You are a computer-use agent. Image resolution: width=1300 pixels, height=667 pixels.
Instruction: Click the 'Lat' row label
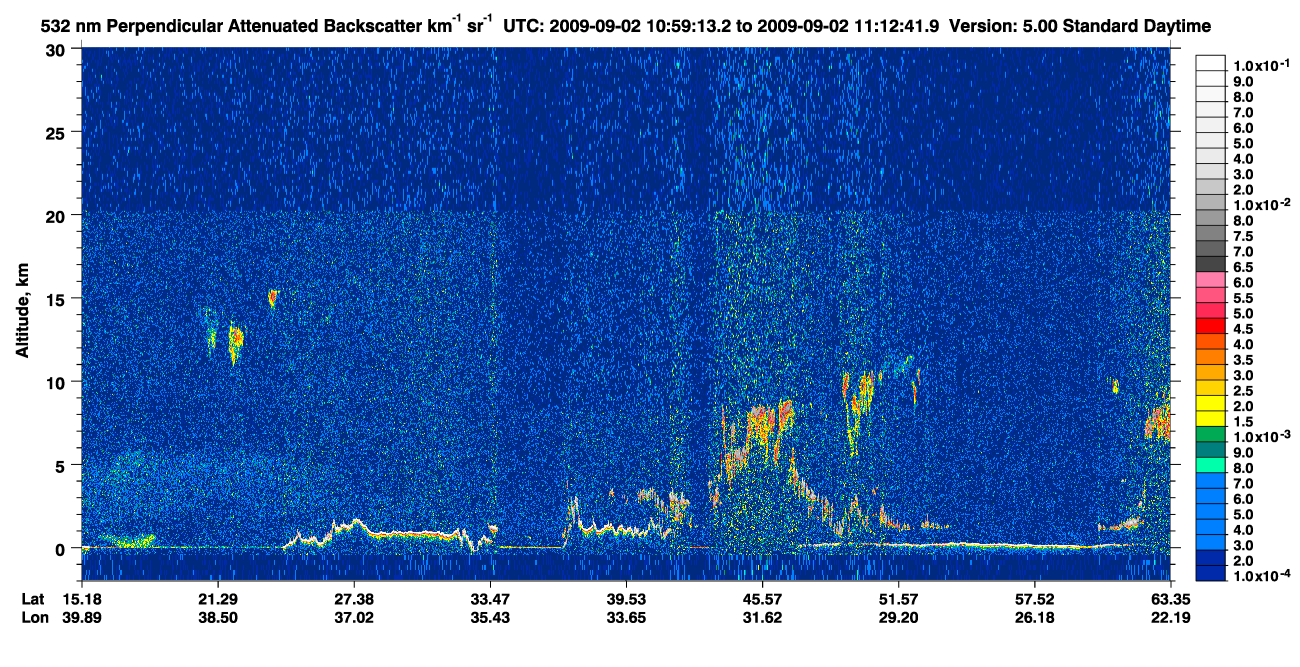pos(33,598)
